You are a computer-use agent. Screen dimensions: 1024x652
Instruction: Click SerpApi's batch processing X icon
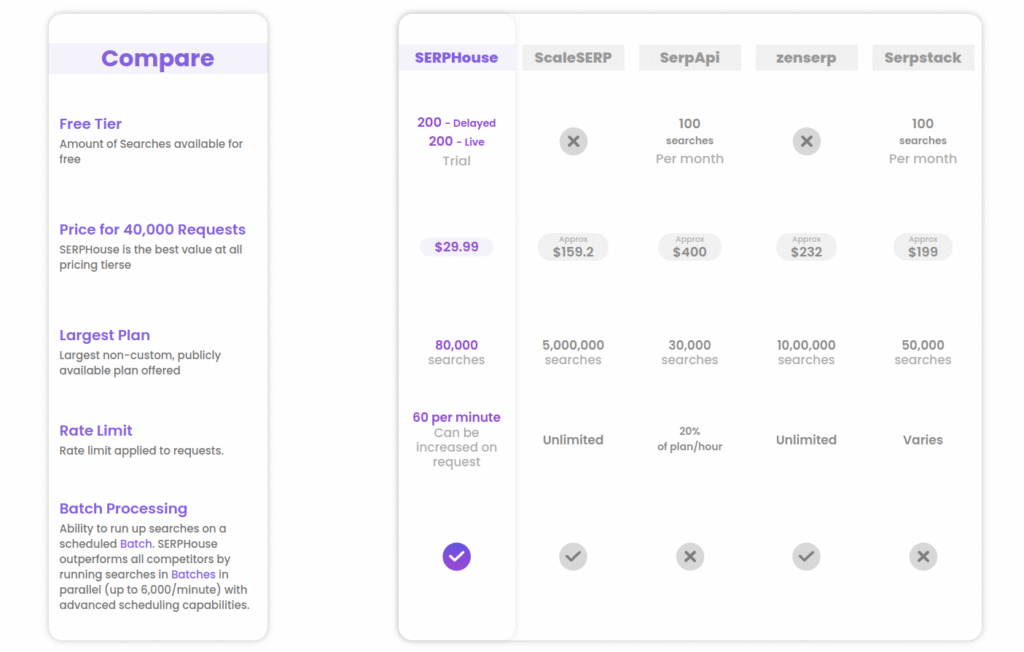click(x=689, y=556)
